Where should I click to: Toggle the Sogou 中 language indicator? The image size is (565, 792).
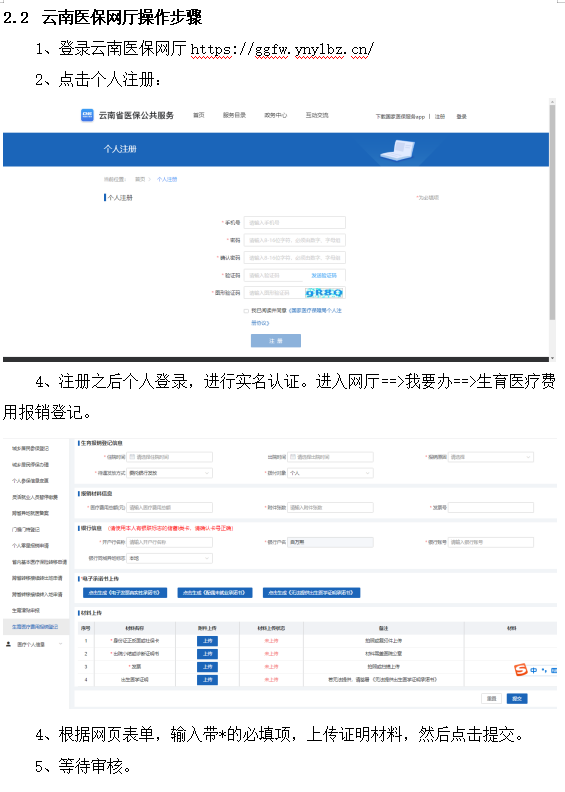533,670
